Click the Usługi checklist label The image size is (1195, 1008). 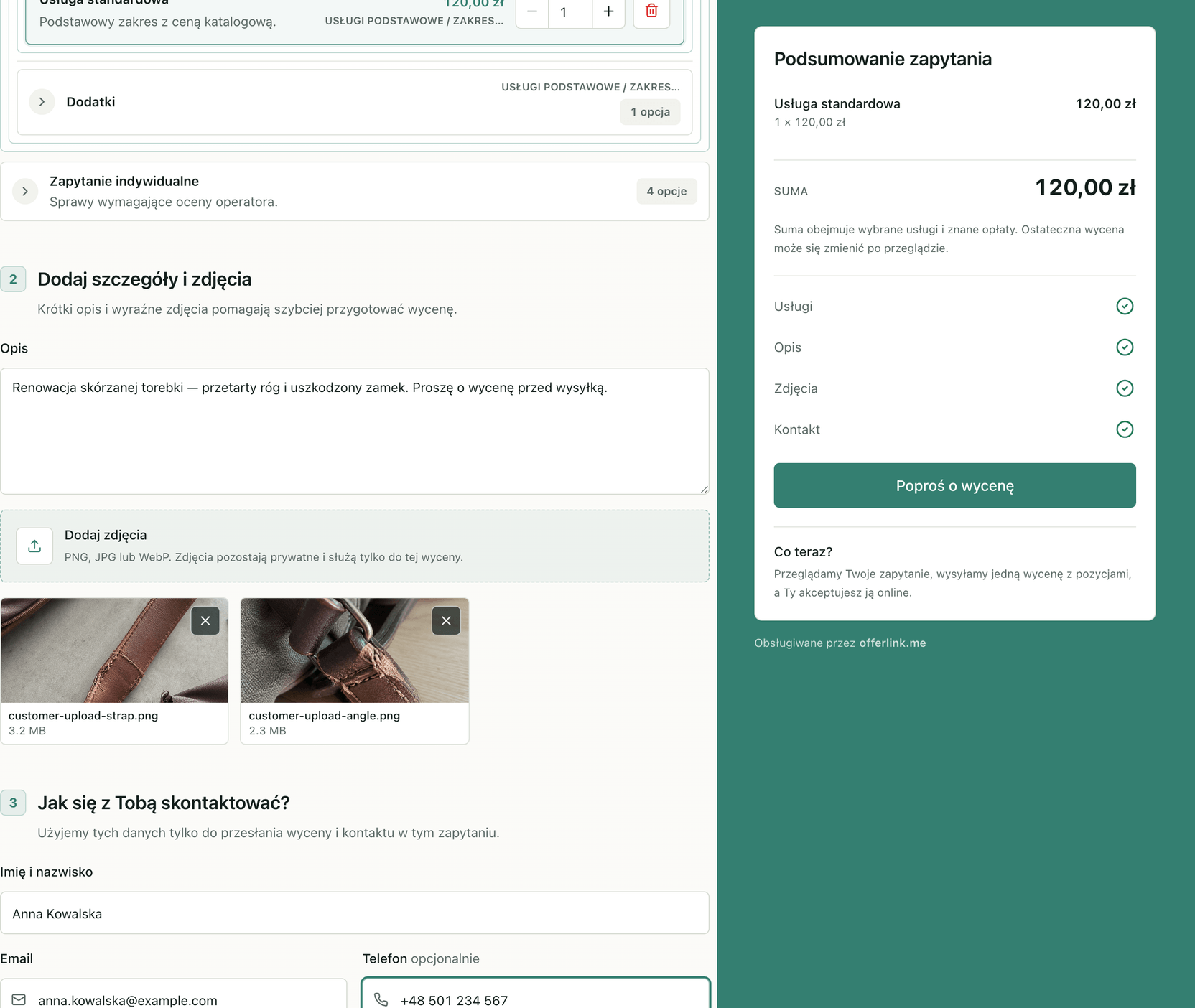pos(794,307)
